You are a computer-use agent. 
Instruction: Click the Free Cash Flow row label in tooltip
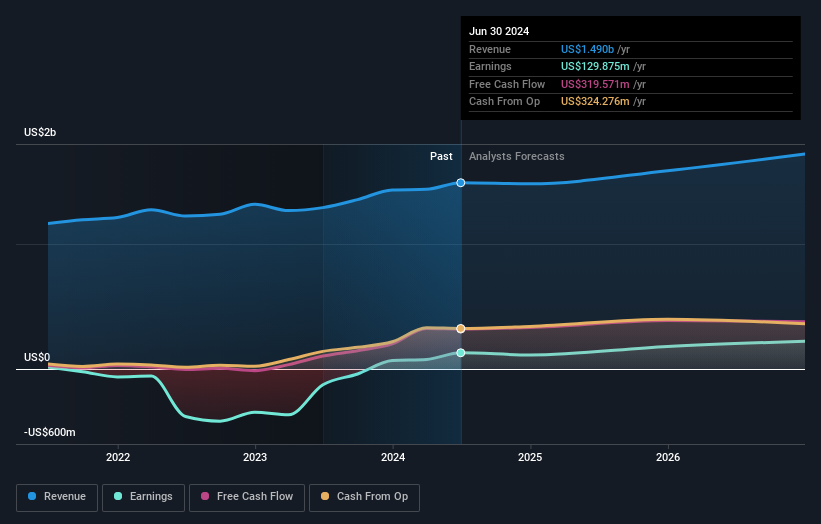pos(507,84)
